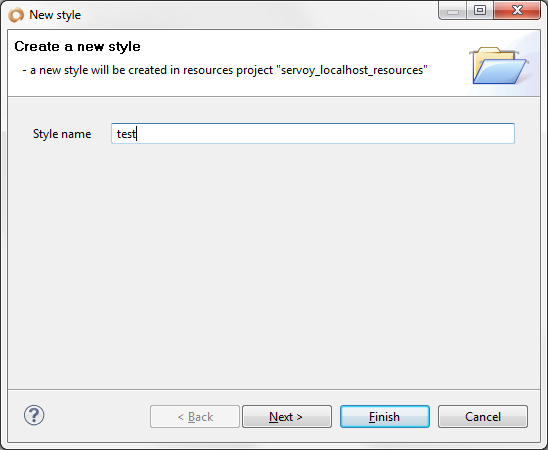Maximize the New style dialog window

[480, 11]
